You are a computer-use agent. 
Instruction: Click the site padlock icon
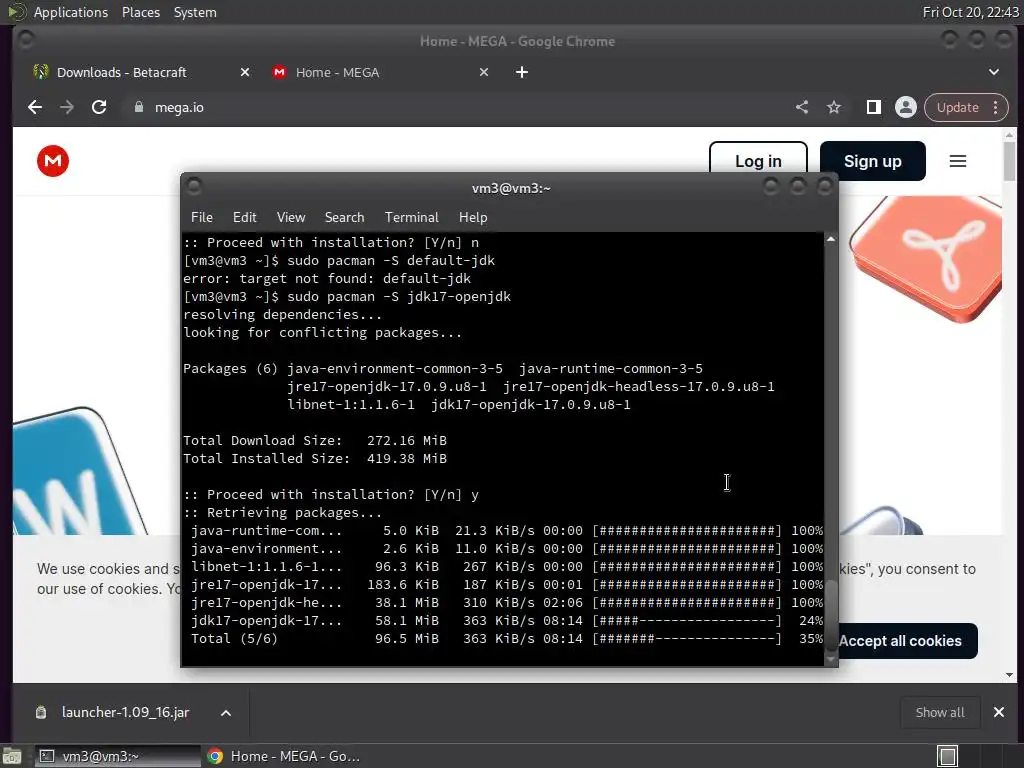pos(138,107)
